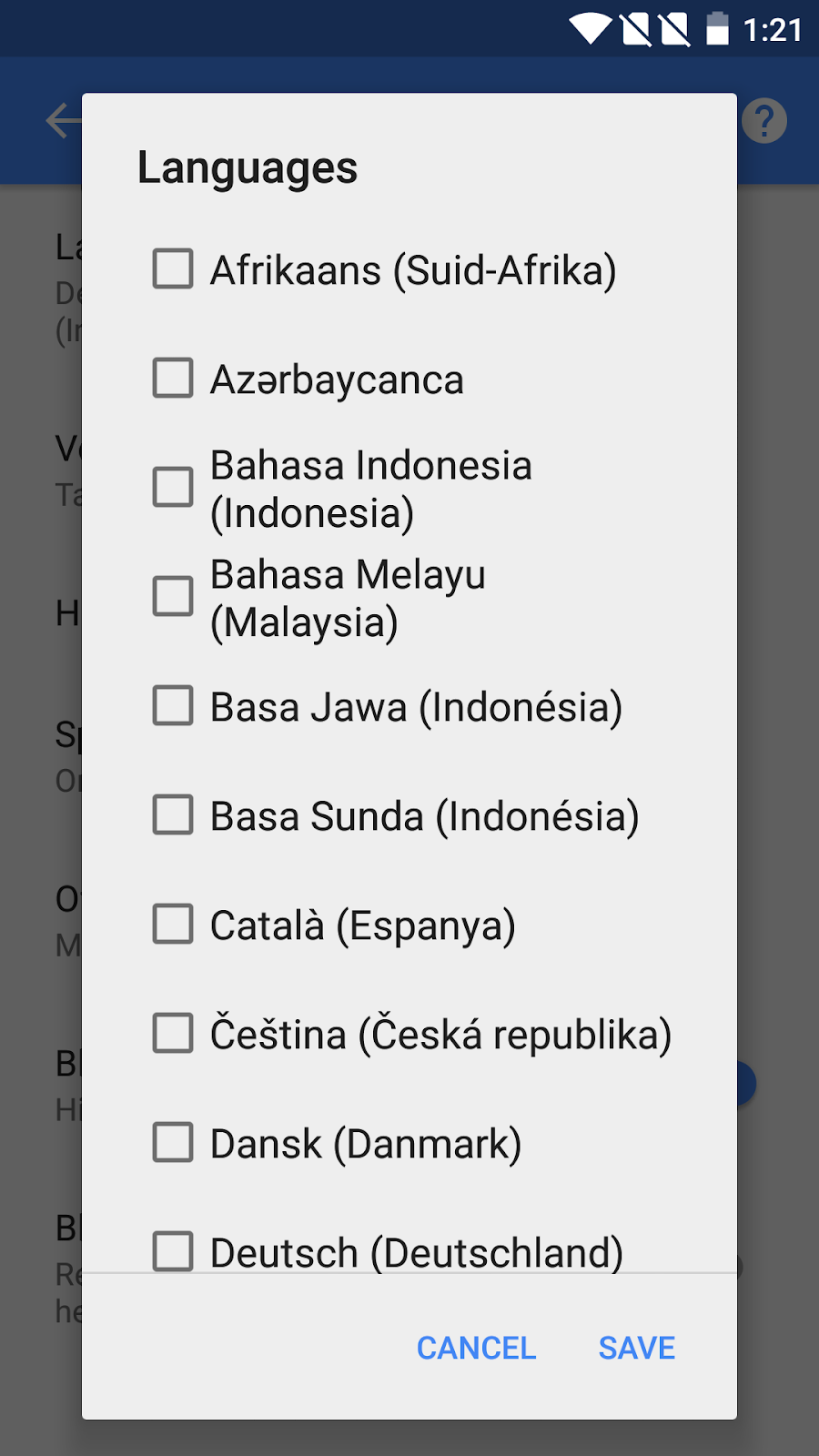This screenshot has width=819, height=1456.
Task: Select the Bahasa Melayu (Malaysia) checkbox
Action: [x=173, y=597]
